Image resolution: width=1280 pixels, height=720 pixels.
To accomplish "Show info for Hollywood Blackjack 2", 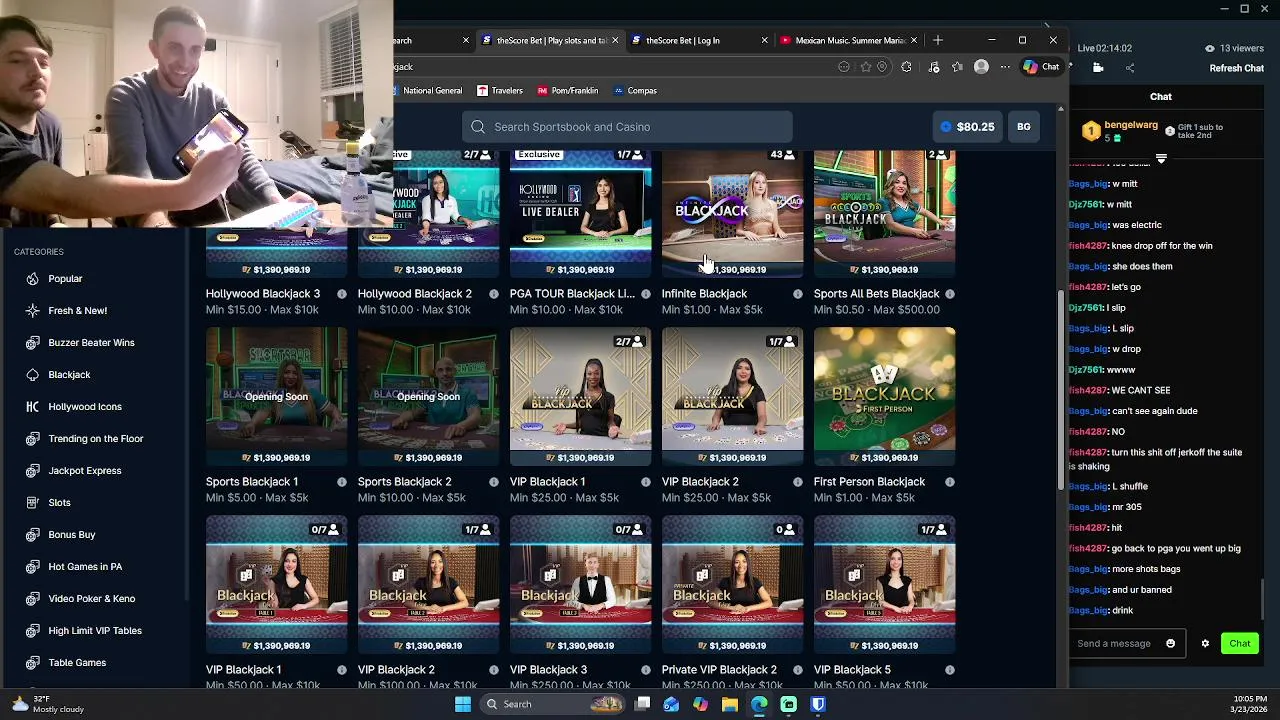I will click(x=494, y=294).
